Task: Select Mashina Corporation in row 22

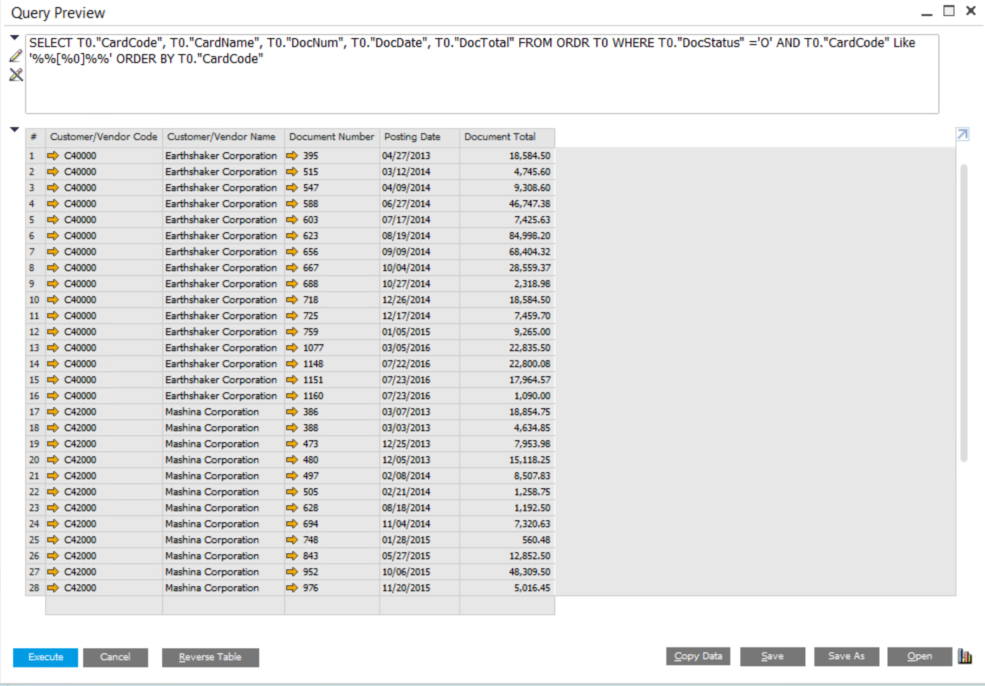Action: (223, 492)
